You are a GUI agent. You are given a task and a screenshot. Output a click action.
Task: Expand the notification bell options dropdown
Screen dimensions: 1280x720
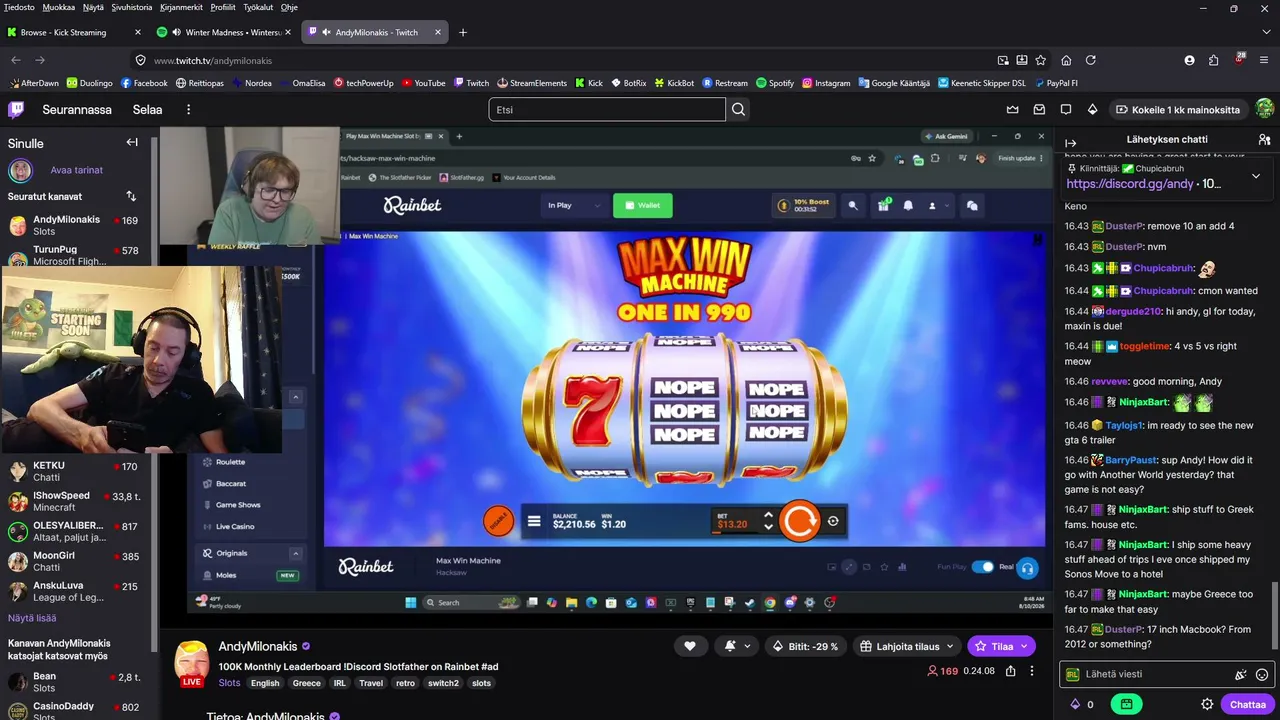point(736,646)
